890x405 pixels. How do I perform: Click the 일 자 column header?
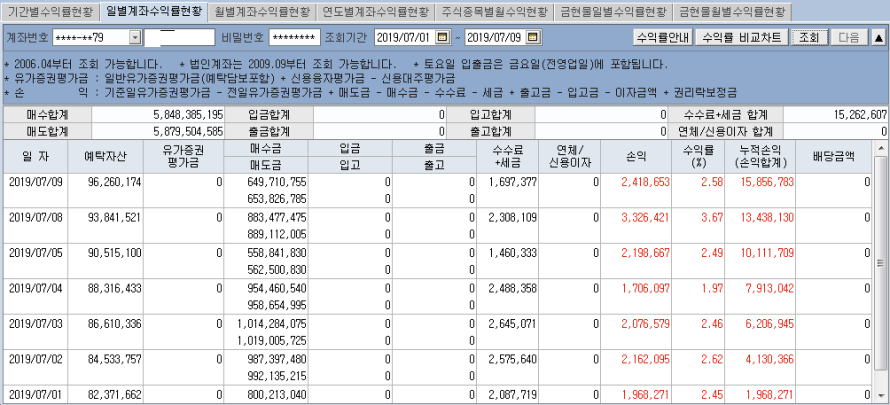(35, 157)
